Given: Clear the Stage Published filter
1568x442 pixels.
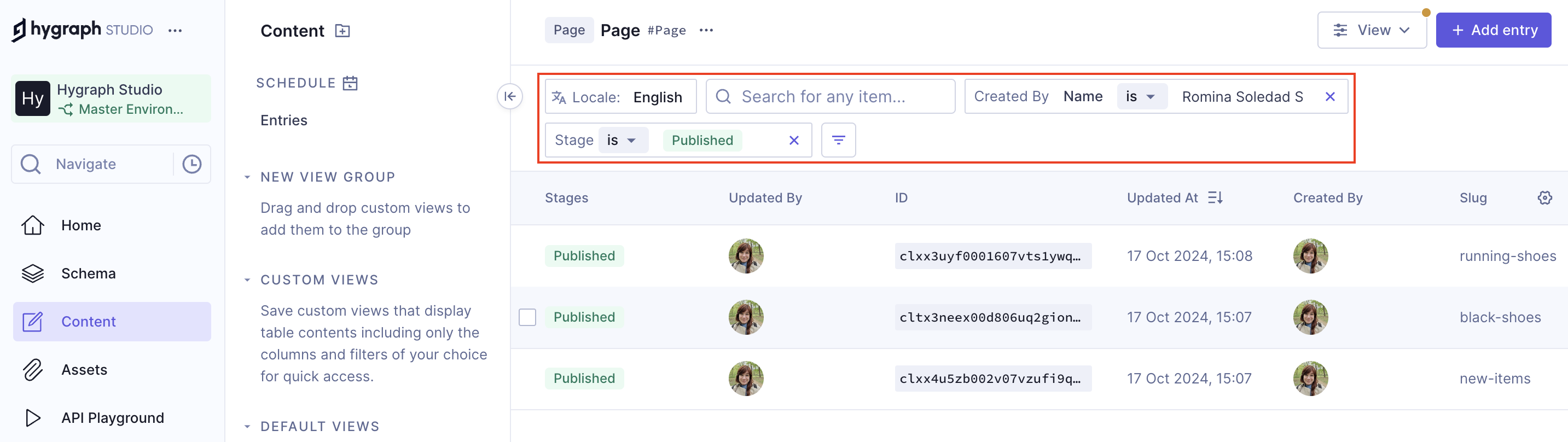Looking at the screenshot, I should [793, 141].
